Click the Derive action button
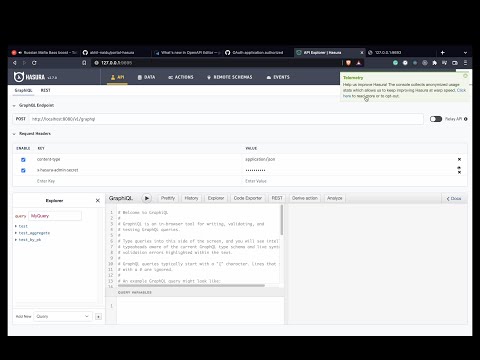The height and width of the screenshot is (360, 480). 305,198
